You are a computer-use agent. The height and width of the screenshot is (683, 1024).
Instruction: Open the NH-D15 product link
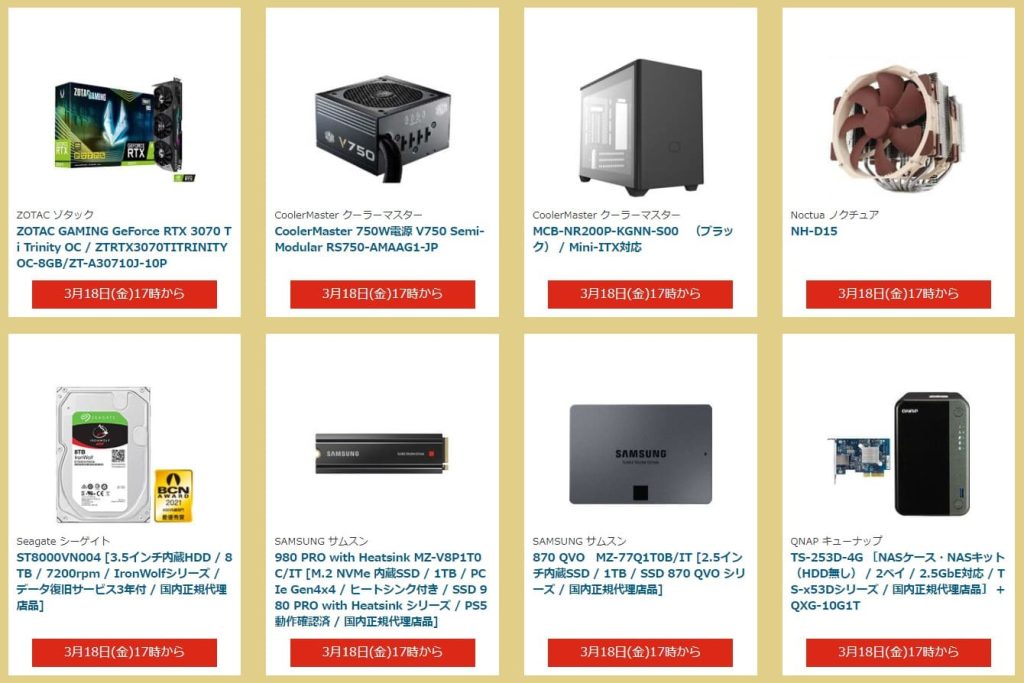[x=814, y=231]
